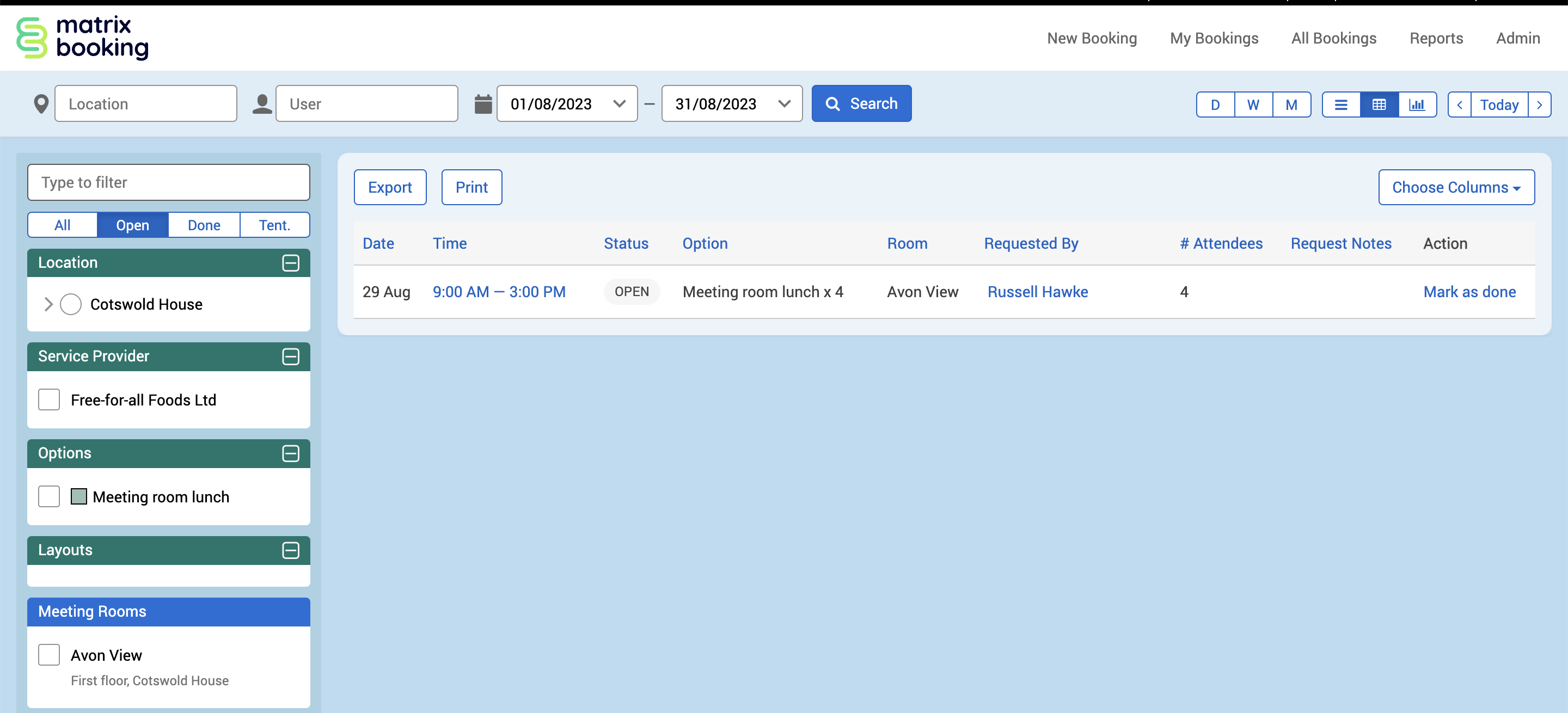The image size is (1568, 713).
Task: Open All Bookings menu item
Action: pyautogui.click(x=1333, y=38)
